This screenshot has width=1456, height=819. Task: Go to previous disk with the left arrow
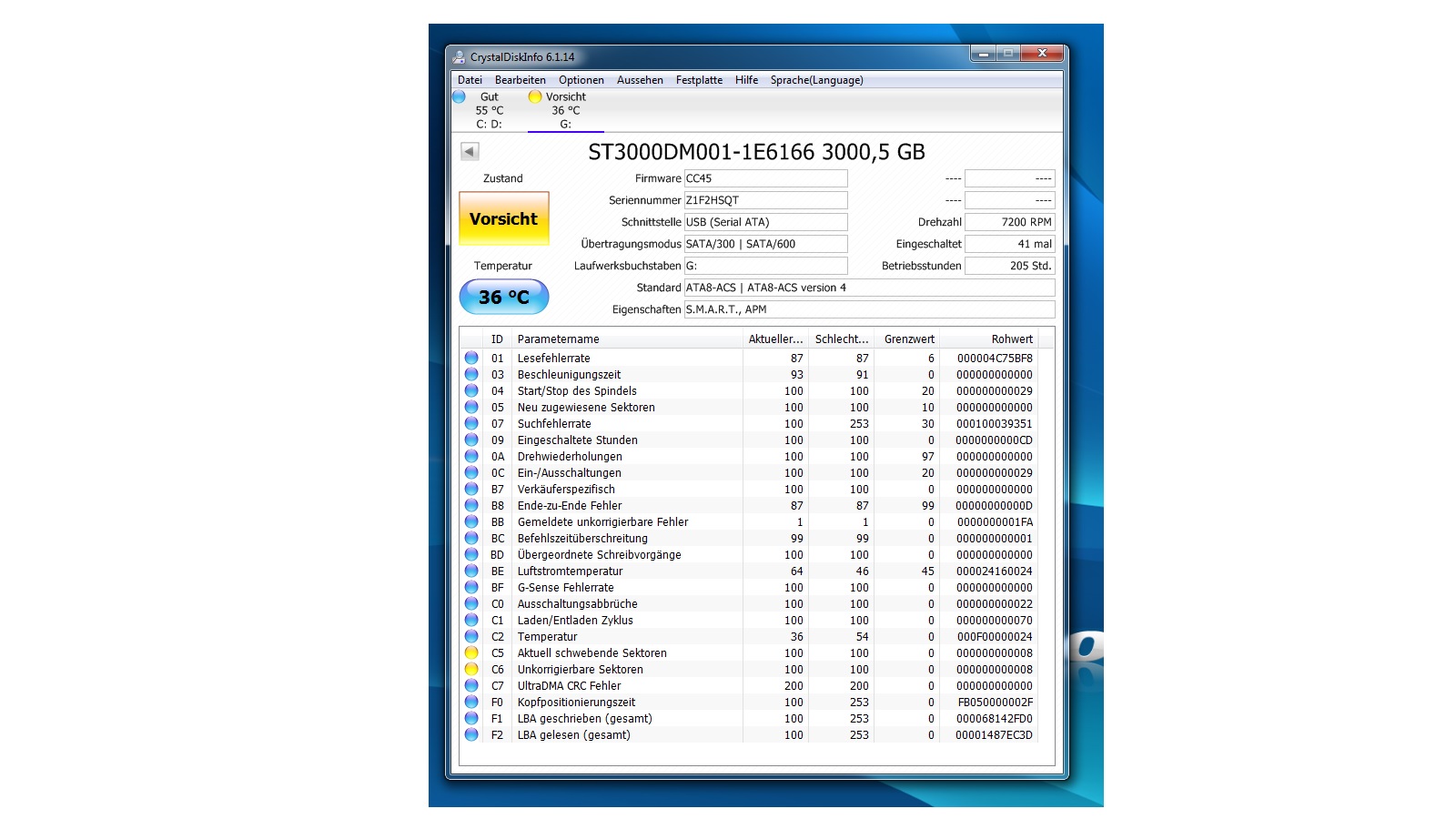click(470, 151)
